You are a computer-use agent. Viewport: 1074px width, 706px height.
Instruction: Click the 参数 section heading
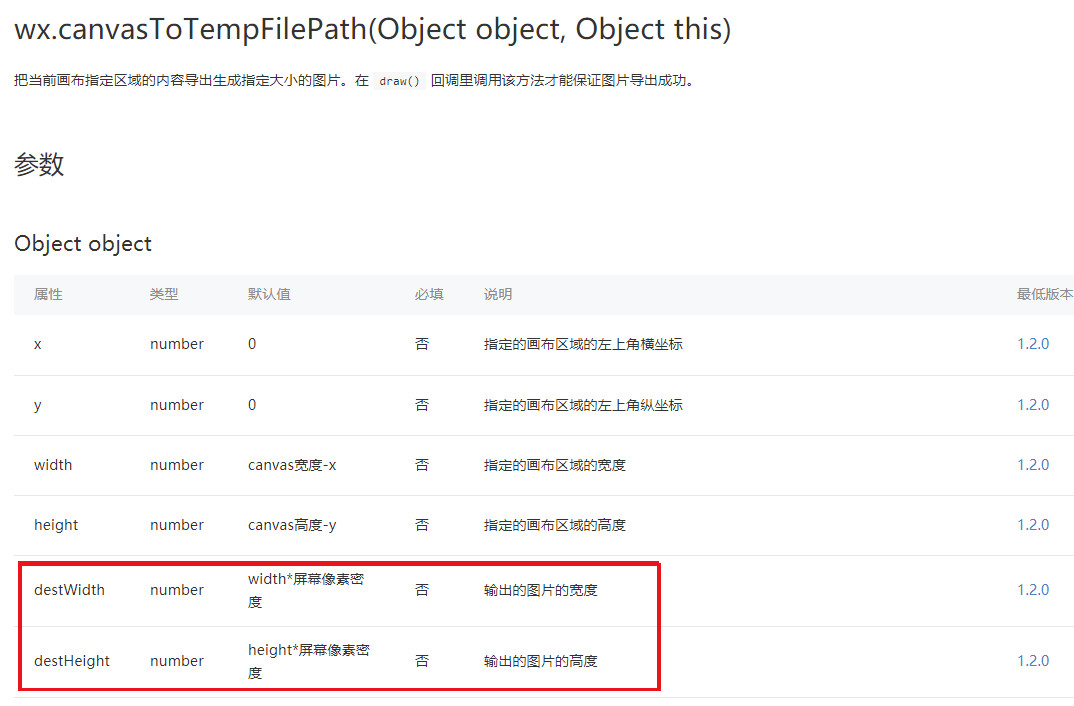pyautogui.click(x=39, y=164)
